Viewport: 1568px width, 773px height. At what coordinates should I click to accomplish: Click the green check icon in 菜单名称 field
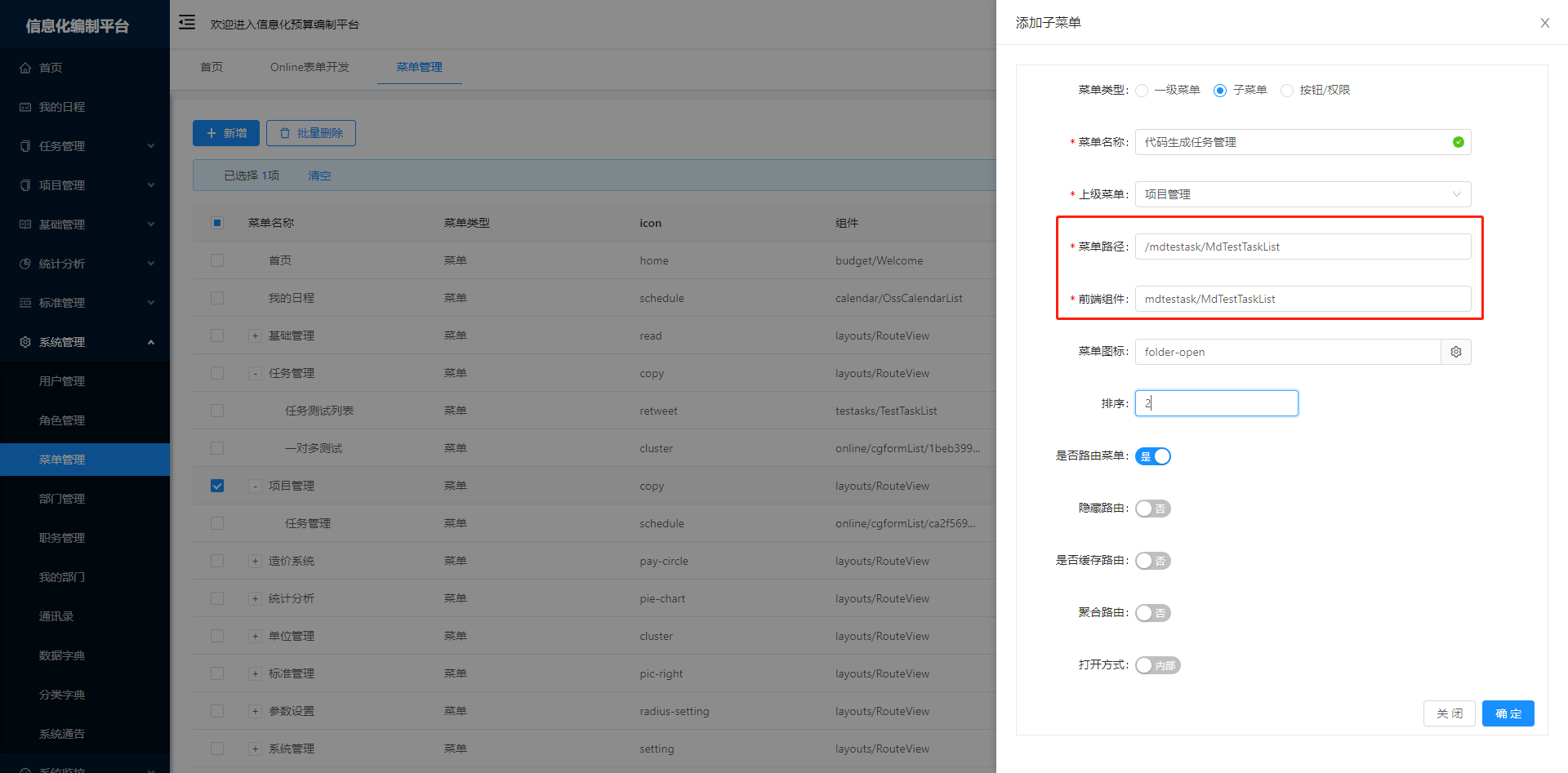1459,142
